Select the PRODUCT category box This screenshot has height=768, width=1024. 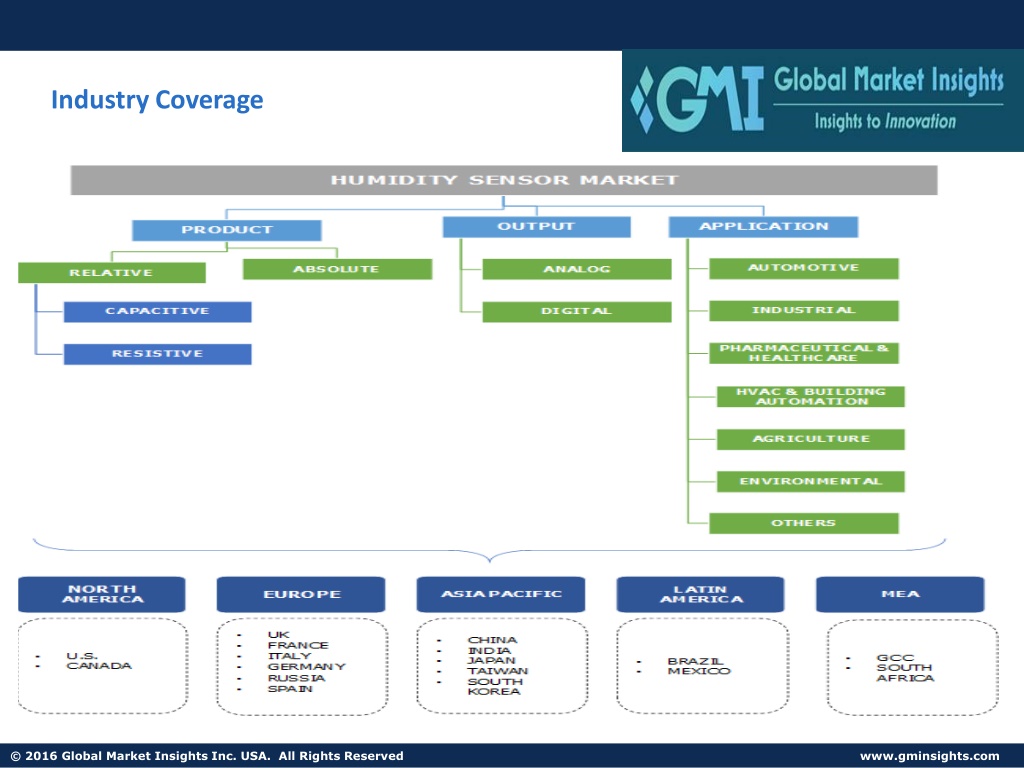227,230
